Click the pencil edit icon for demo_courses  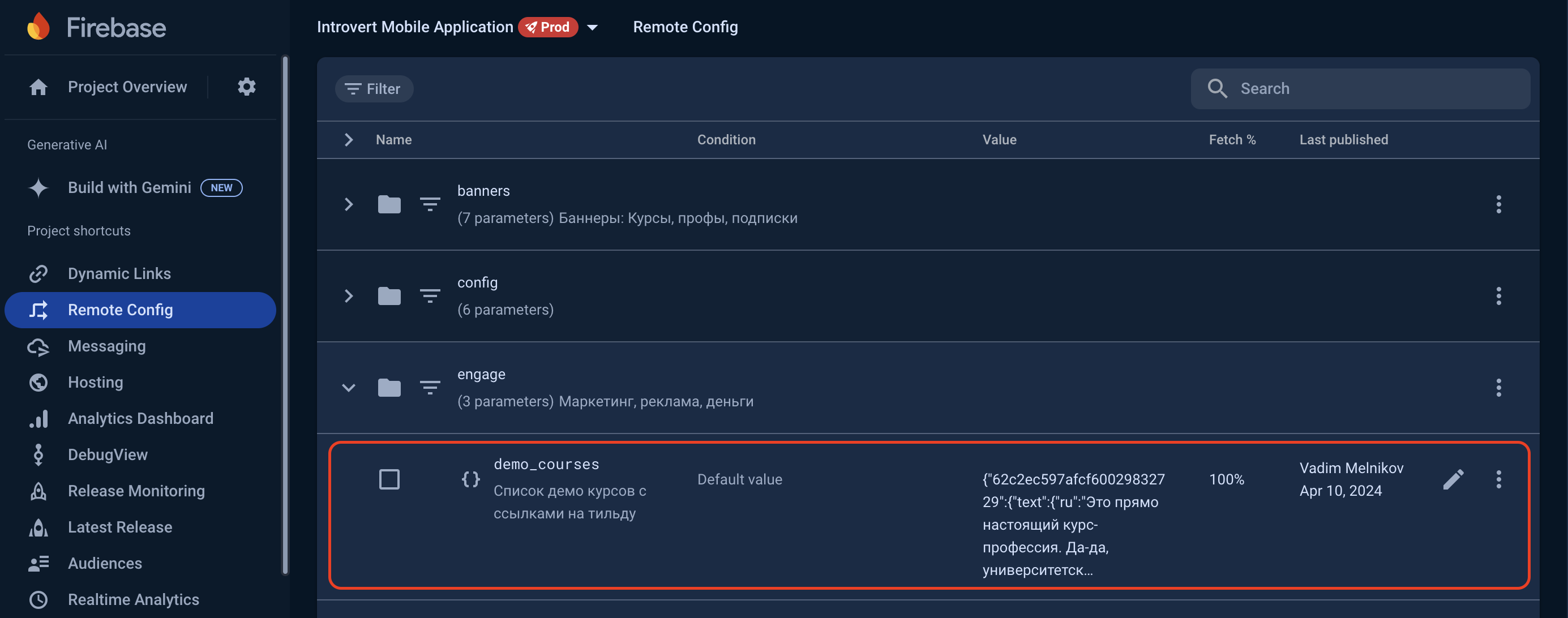pos(1453,479)
